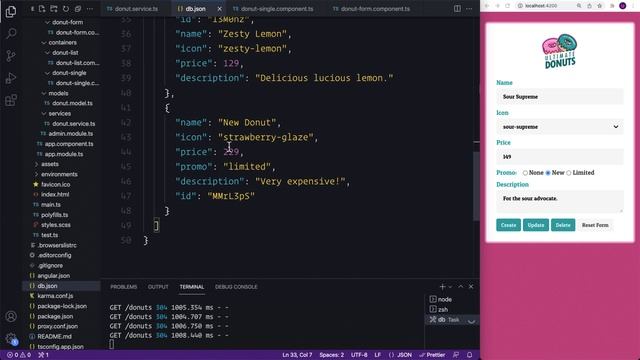Viewport: 640px width, 360px height.
Task: Open the Accounts menu icon
Action: click(x=11, y=316)
